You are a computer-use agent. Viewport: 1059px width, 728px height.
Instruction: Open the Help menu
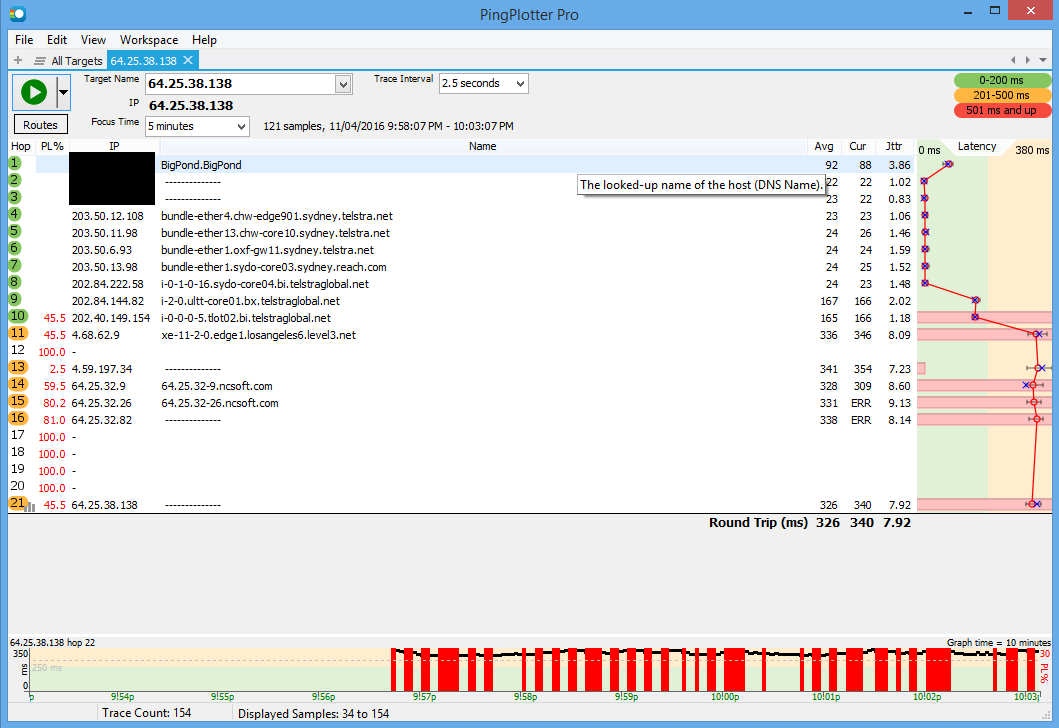[x=204, y=40]
